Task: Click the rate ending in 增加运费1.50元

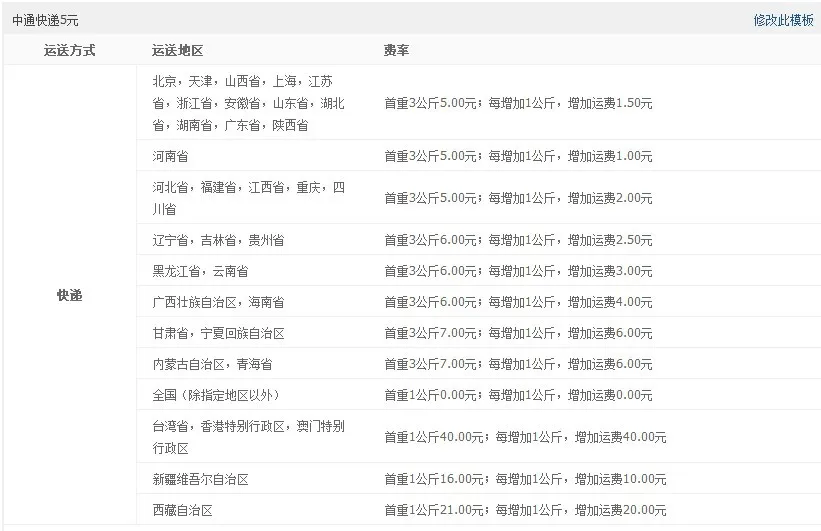Action: coord(518,103)
